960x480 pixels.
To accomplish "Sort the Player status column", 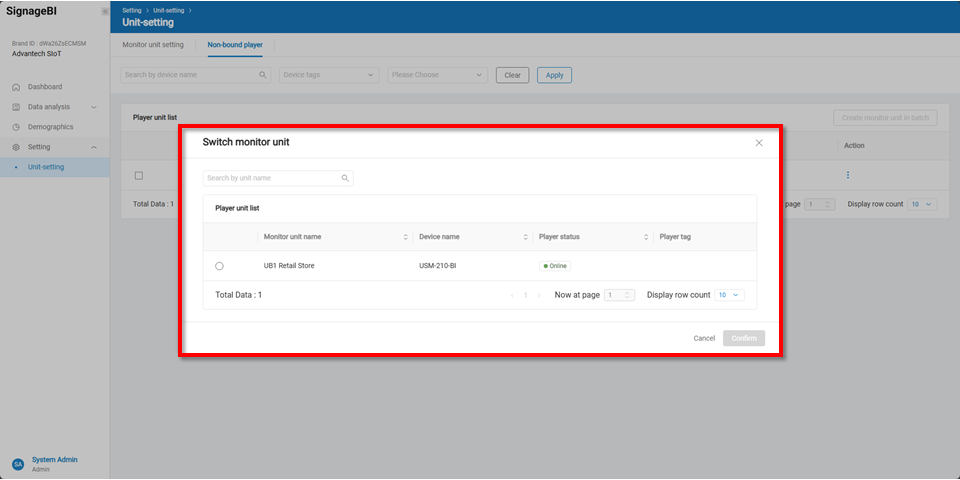I will point(646,237).
